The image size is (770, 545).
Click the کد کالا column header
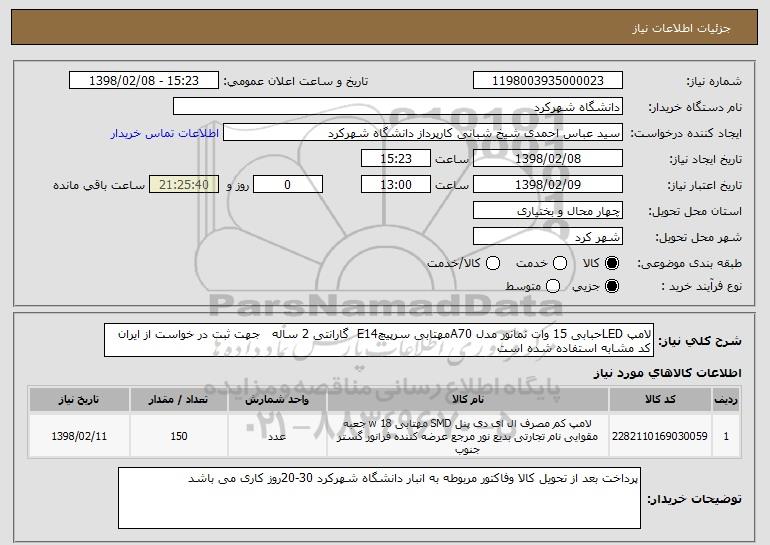pos(660,400)
